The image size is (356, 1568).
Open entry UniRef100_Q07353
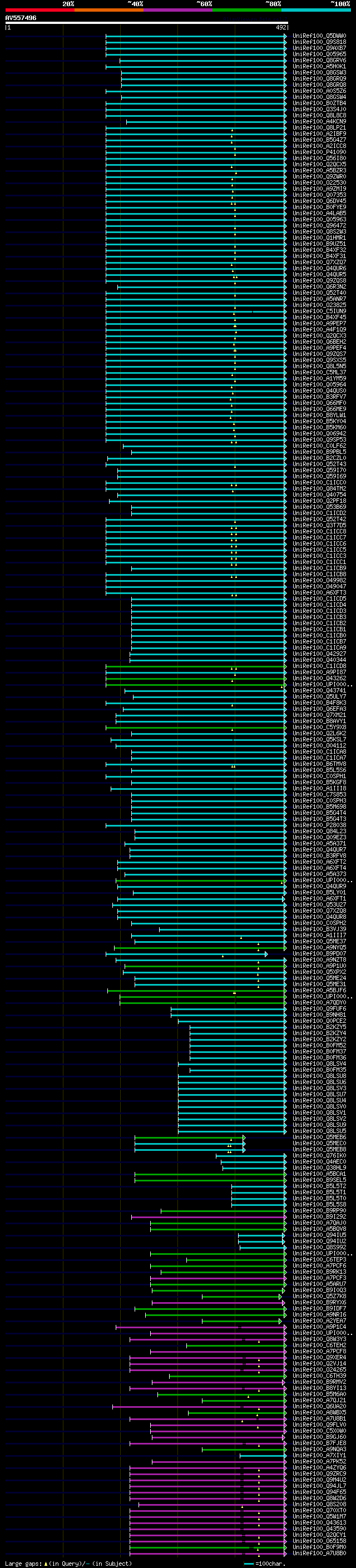(x=319, y=195)
